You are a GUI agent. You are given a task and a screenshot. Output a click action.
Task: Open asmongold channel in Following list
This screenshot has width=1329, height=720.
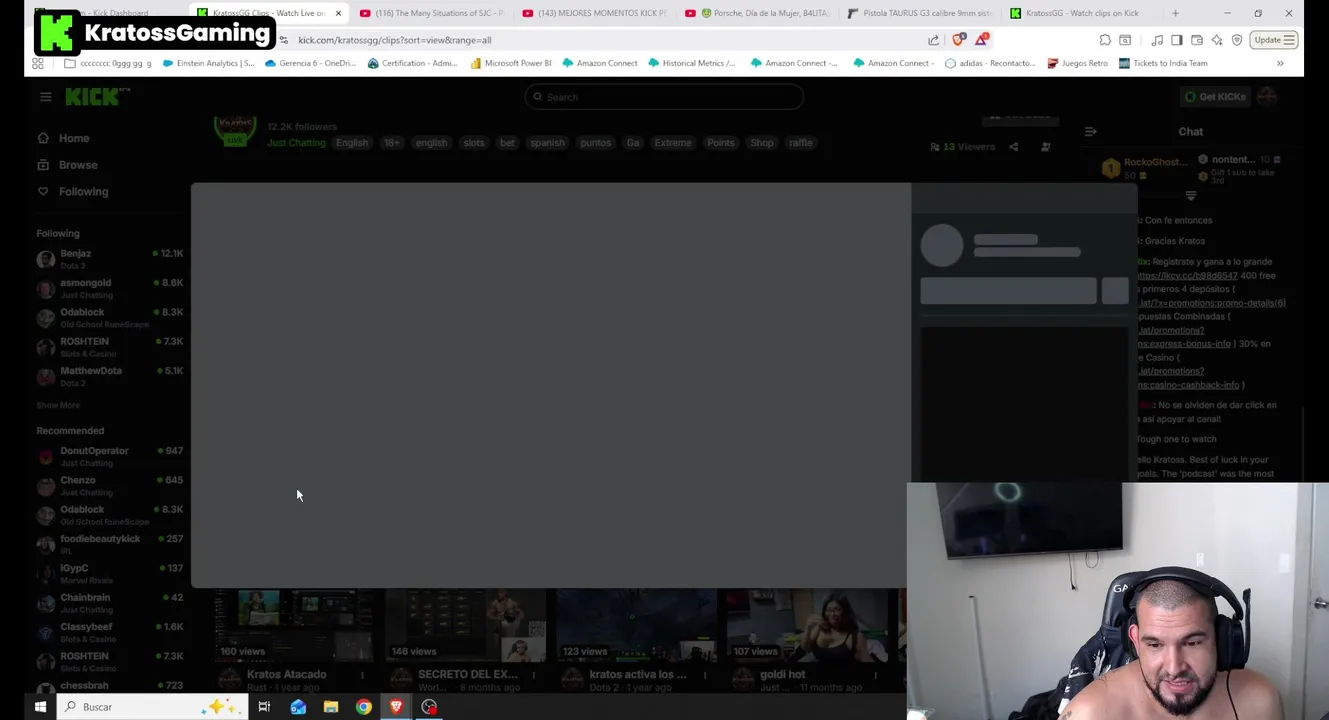click(x=110, y=288)
